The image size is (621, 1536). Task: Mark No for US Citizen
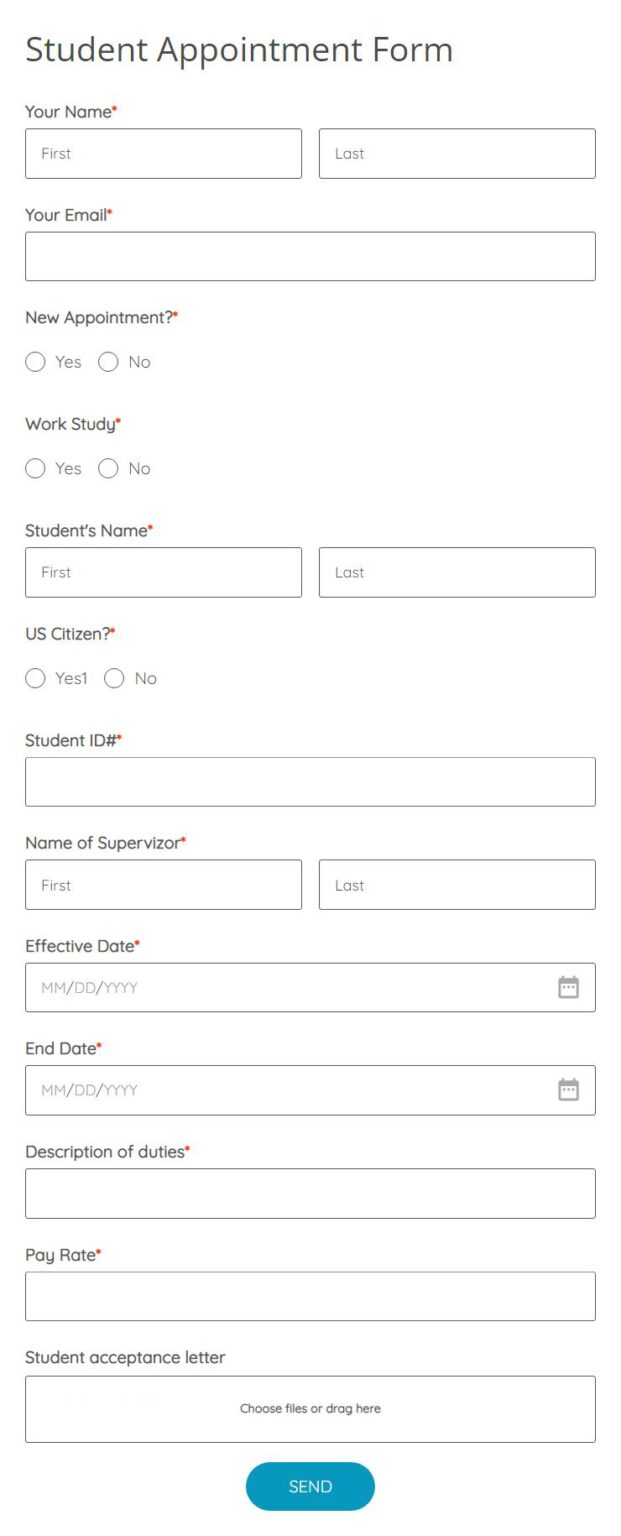pos(115,679)
